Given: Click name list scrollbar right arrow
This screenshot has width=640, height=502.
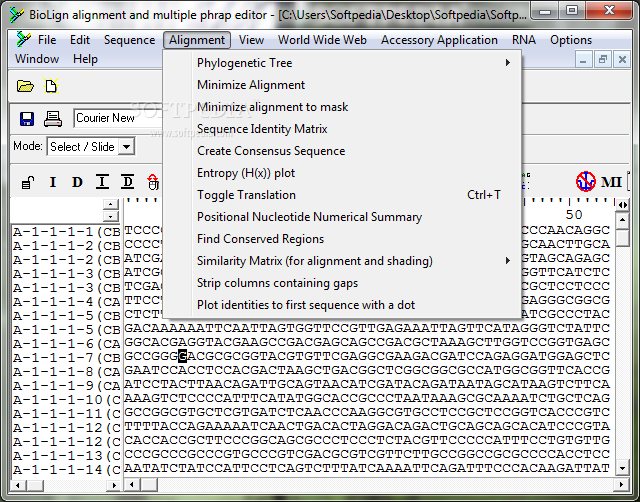Looking at the screenshot, I should pyautogui.click(x=114, y=485).
